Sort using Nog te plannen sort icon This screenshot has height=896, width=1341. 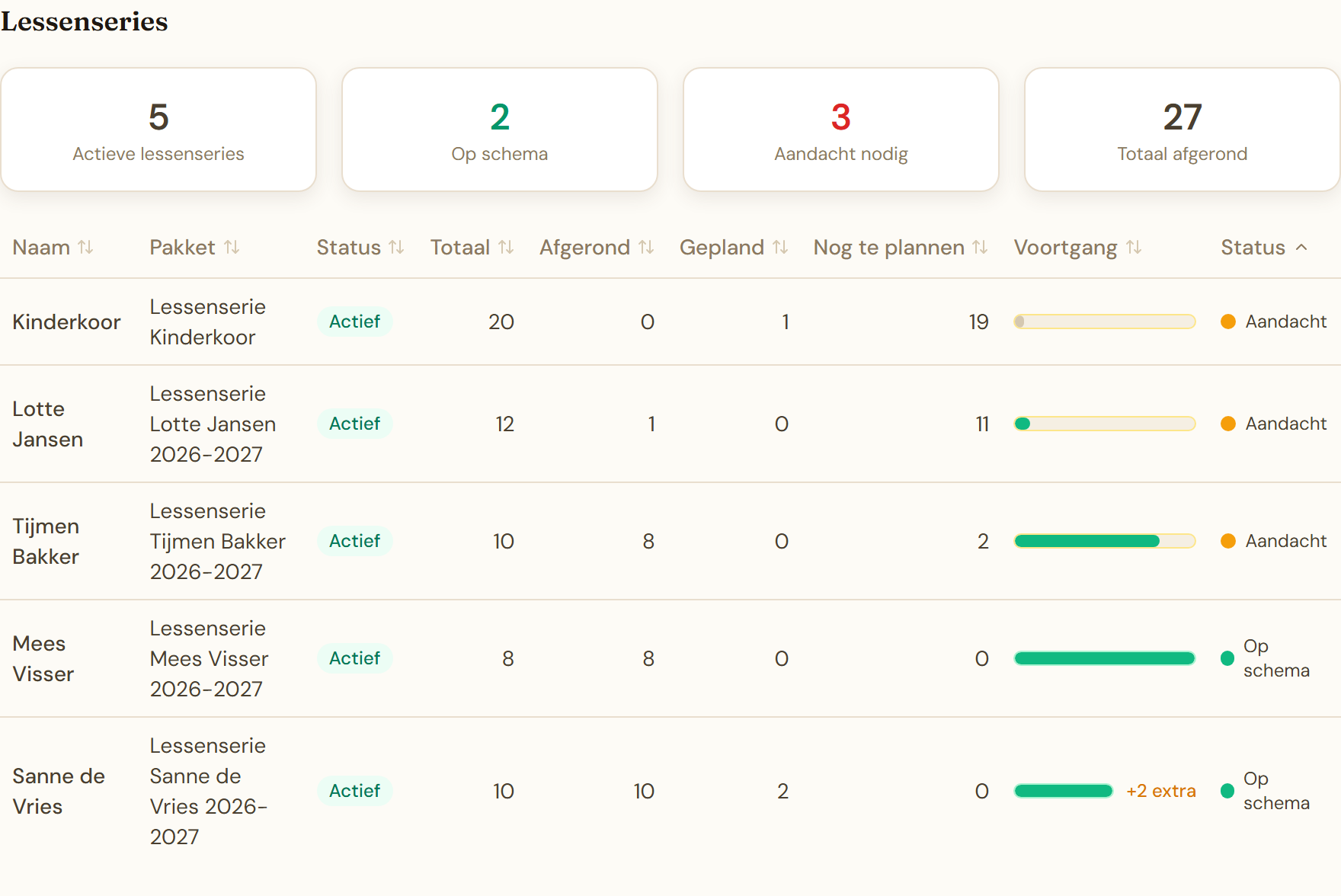pyautogui.click(x=980, y=248)
